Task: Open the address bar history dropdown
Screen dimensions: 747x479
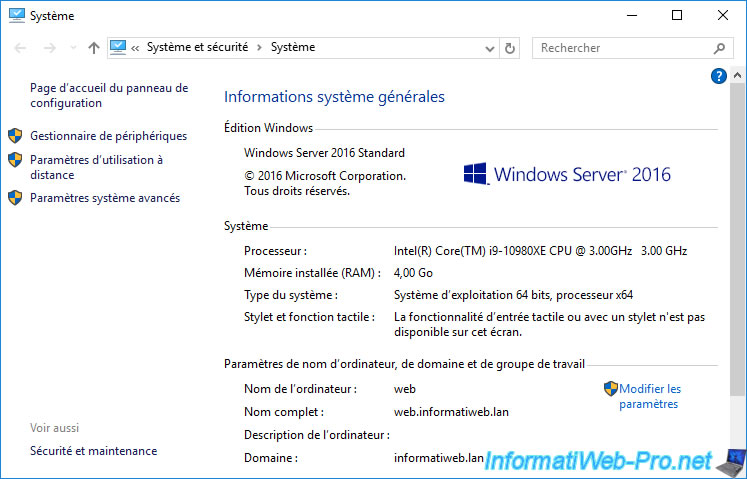Action: coord(489,48)
